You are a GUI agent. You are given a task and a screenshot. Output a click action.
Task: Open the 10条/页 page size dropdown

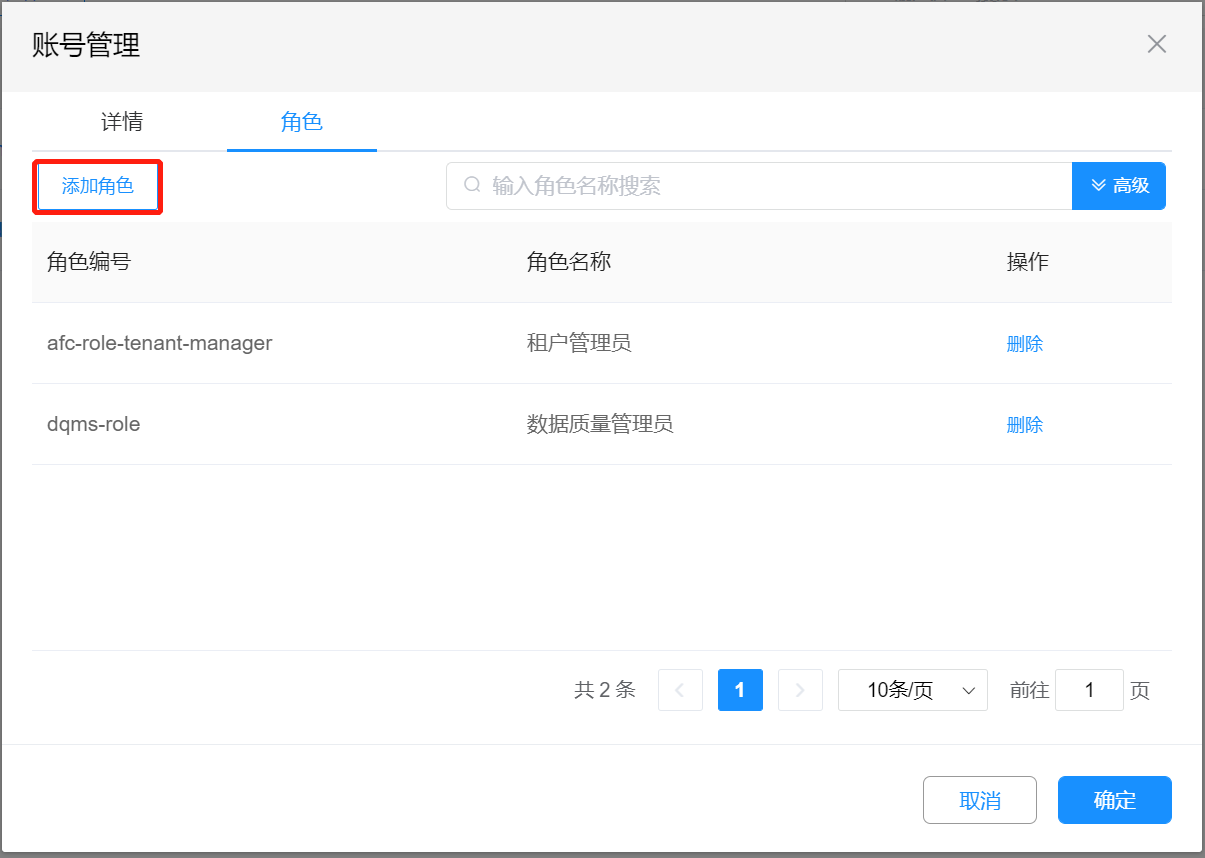pos(912,690)
